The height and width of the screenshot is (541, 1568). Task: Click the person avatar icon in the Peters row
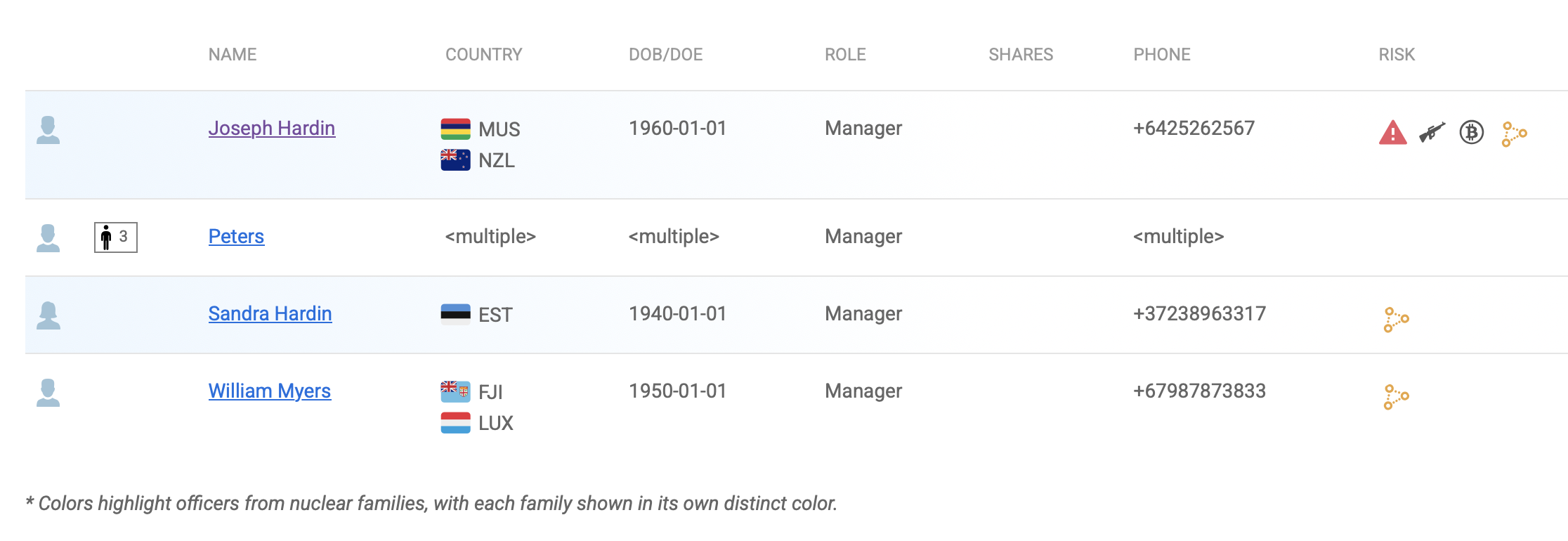[x=48, y=238]
